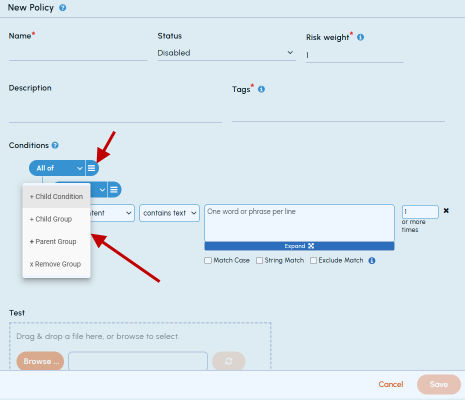Screen dimensions: 465x400
Task: Open the nested group's menu icon
Action: click(x=114, y=190)
